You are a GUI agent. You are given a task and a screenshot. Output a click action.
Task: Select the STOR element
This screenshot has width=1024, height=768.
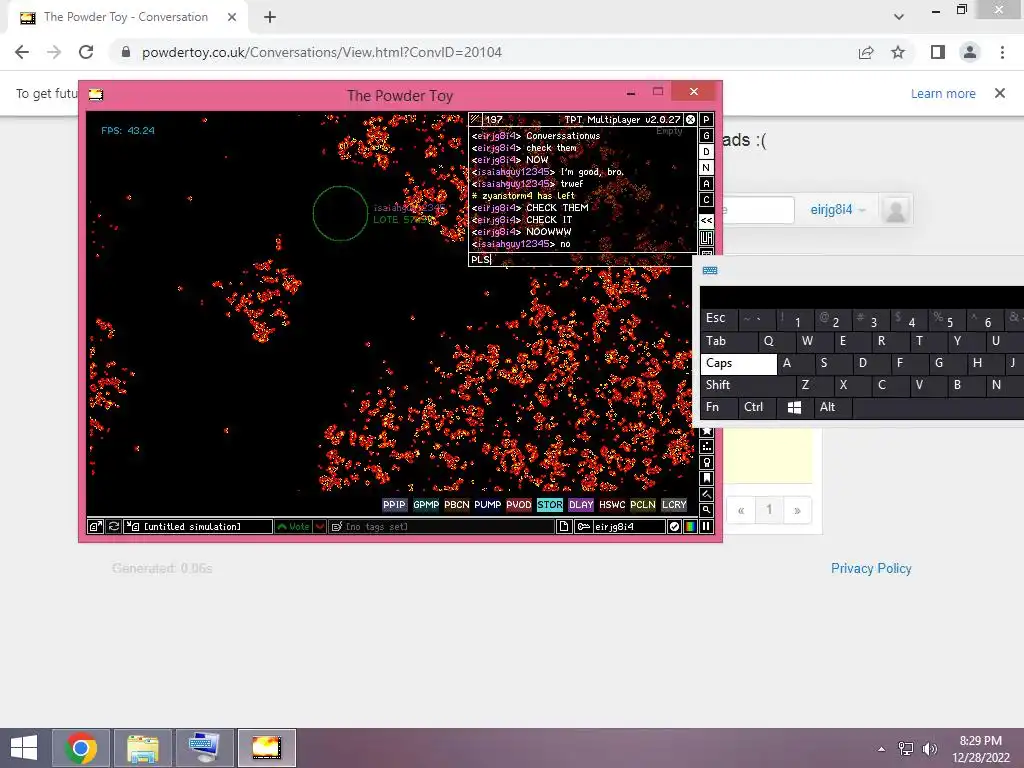point(549,505)
